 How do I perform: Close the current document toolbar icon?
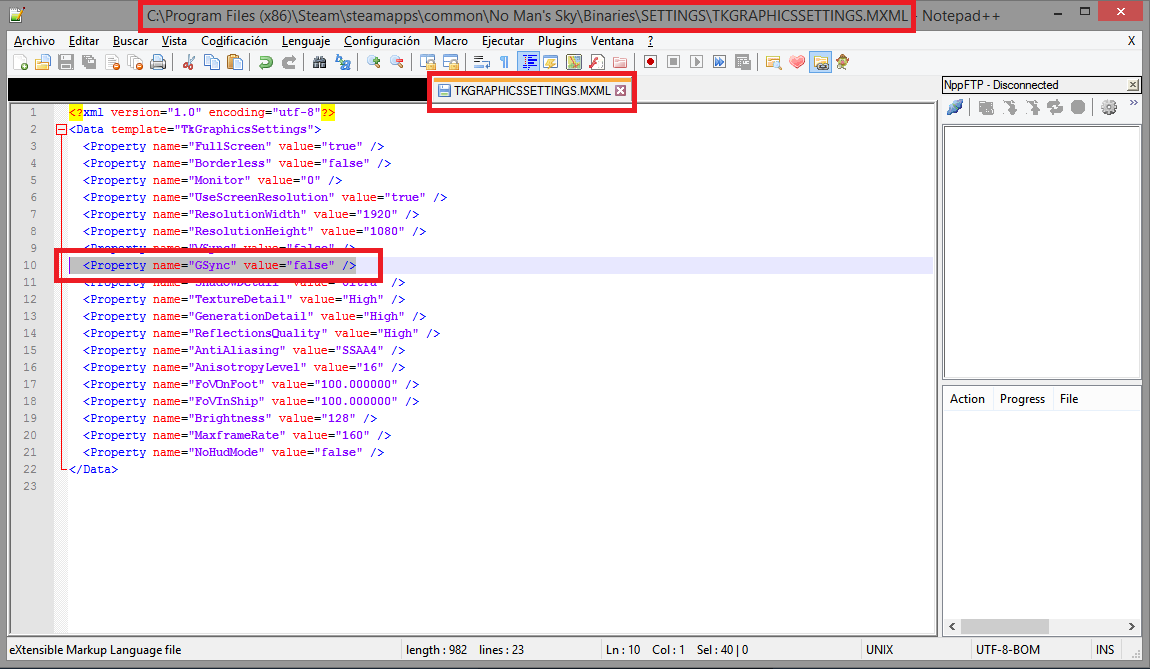click(x=112, y=62)
